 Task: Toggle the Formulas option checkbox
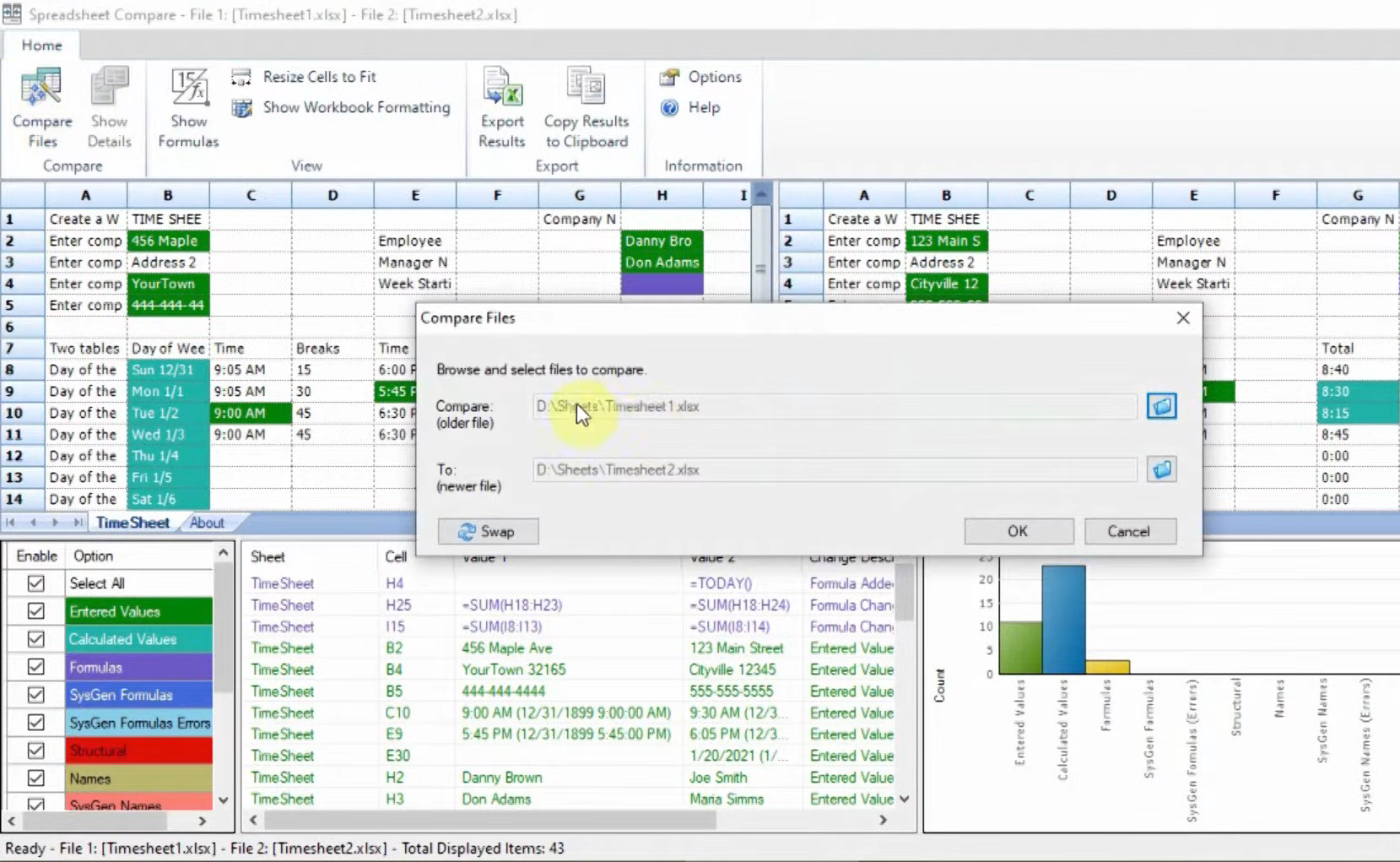pos(35,667)
